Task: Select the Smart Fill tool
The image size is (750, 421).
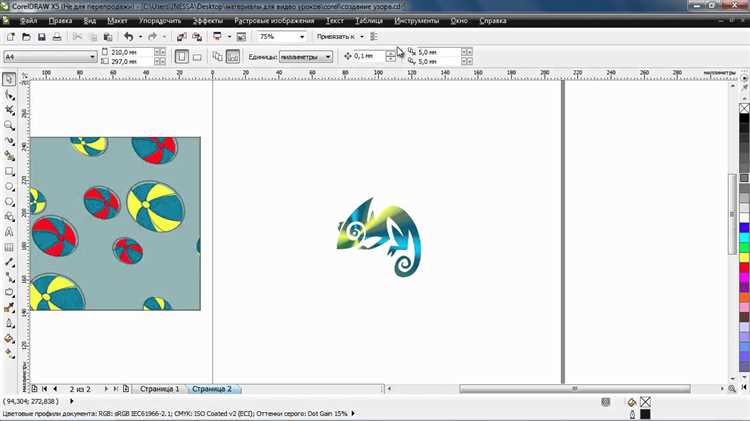Action: [9, 156]
